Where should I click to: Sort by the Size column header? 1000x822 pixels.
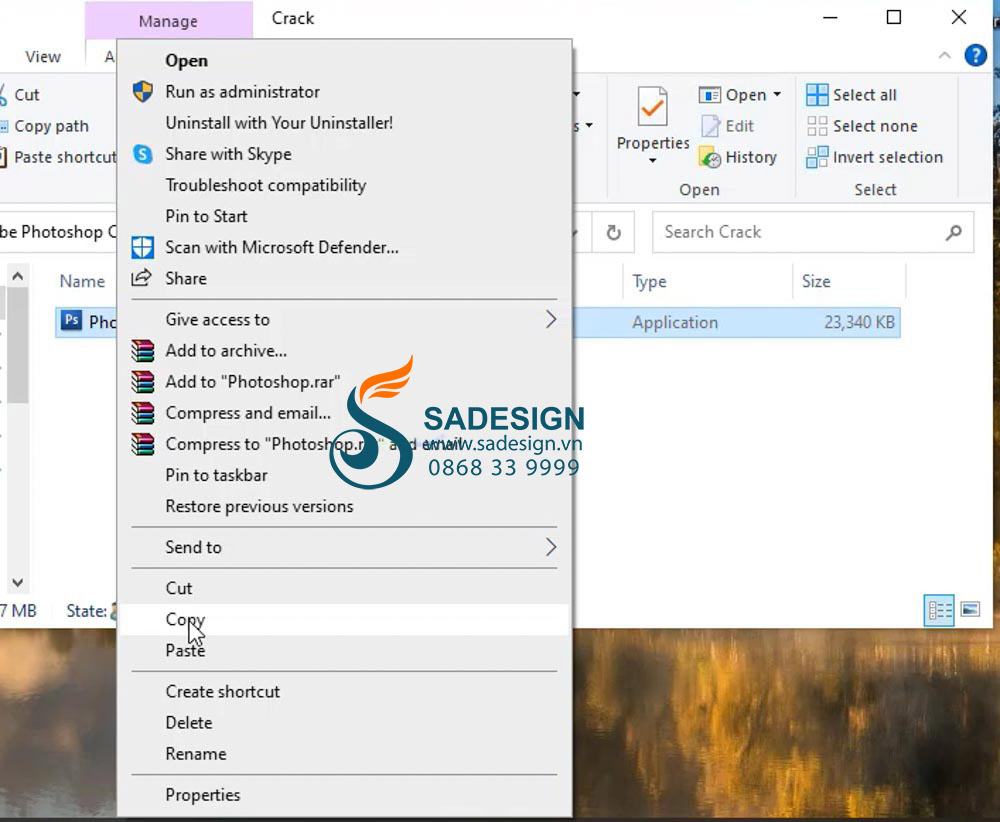[816, 281]
